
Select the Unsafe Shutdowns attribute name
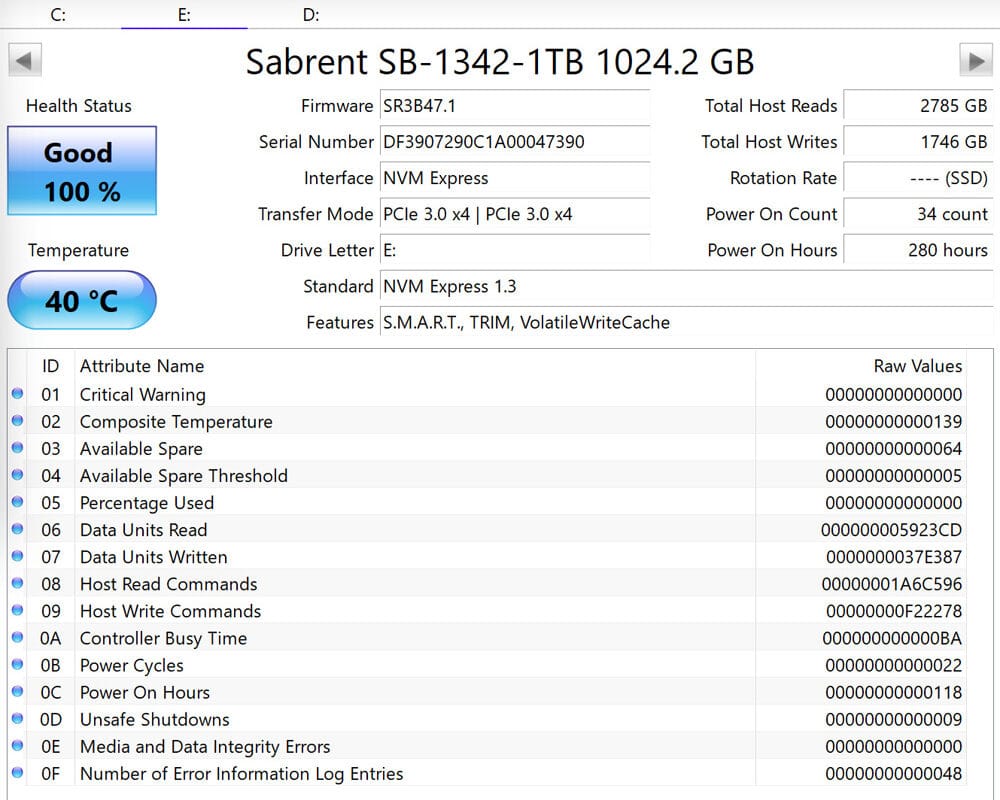[x=154, y=720]
